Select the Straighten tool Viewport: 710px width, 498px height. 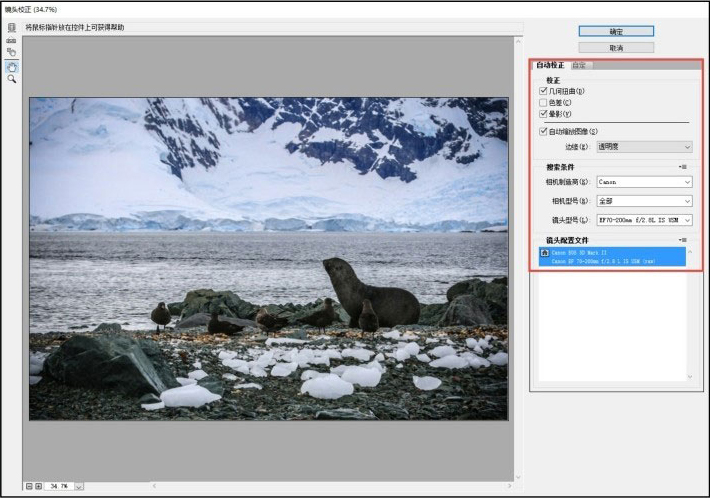coord(11,40)
